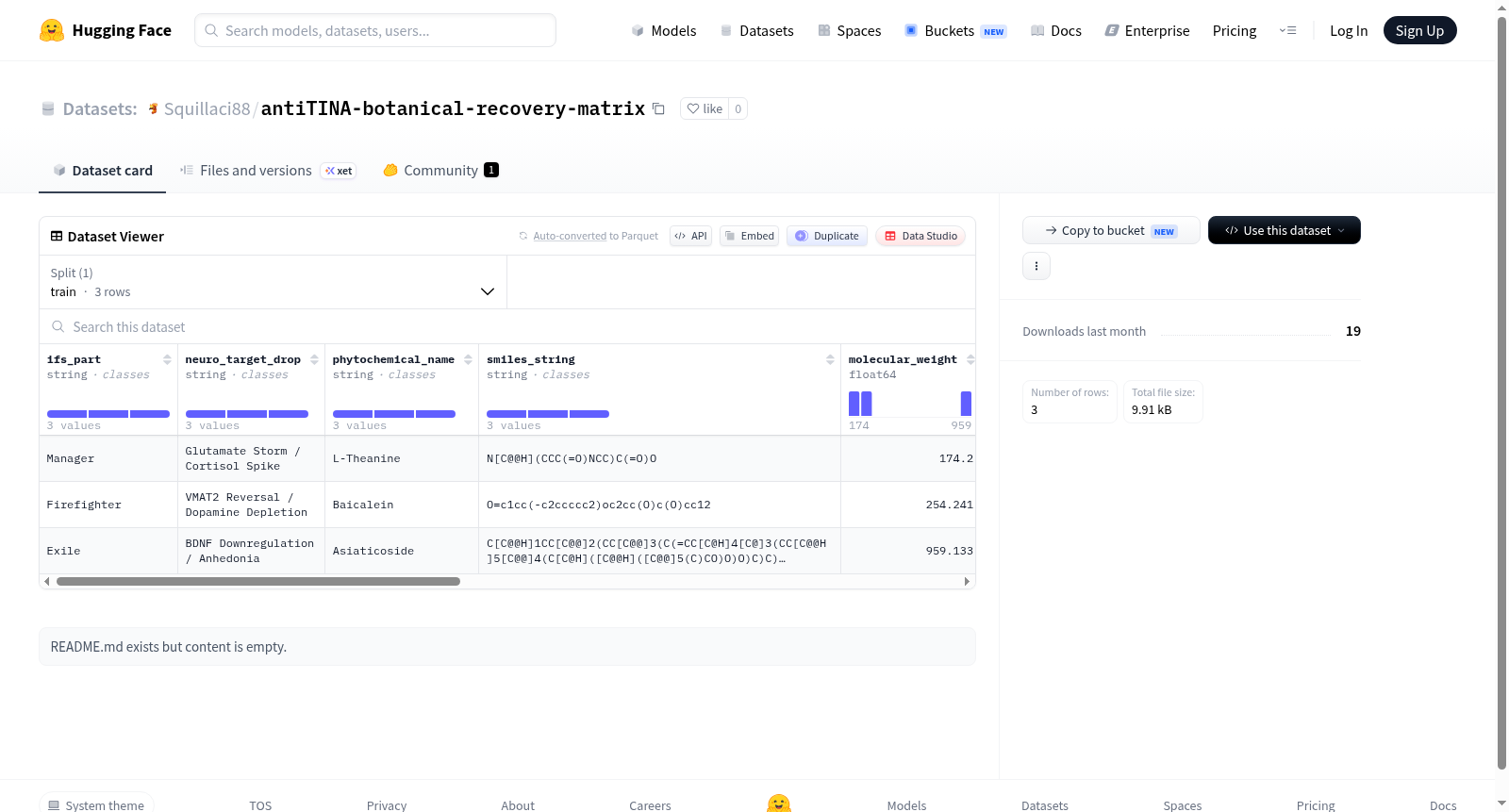Click the Embed button
Image resolution: width=1509 pixels, height=812 pixels.
click(750, 236)
